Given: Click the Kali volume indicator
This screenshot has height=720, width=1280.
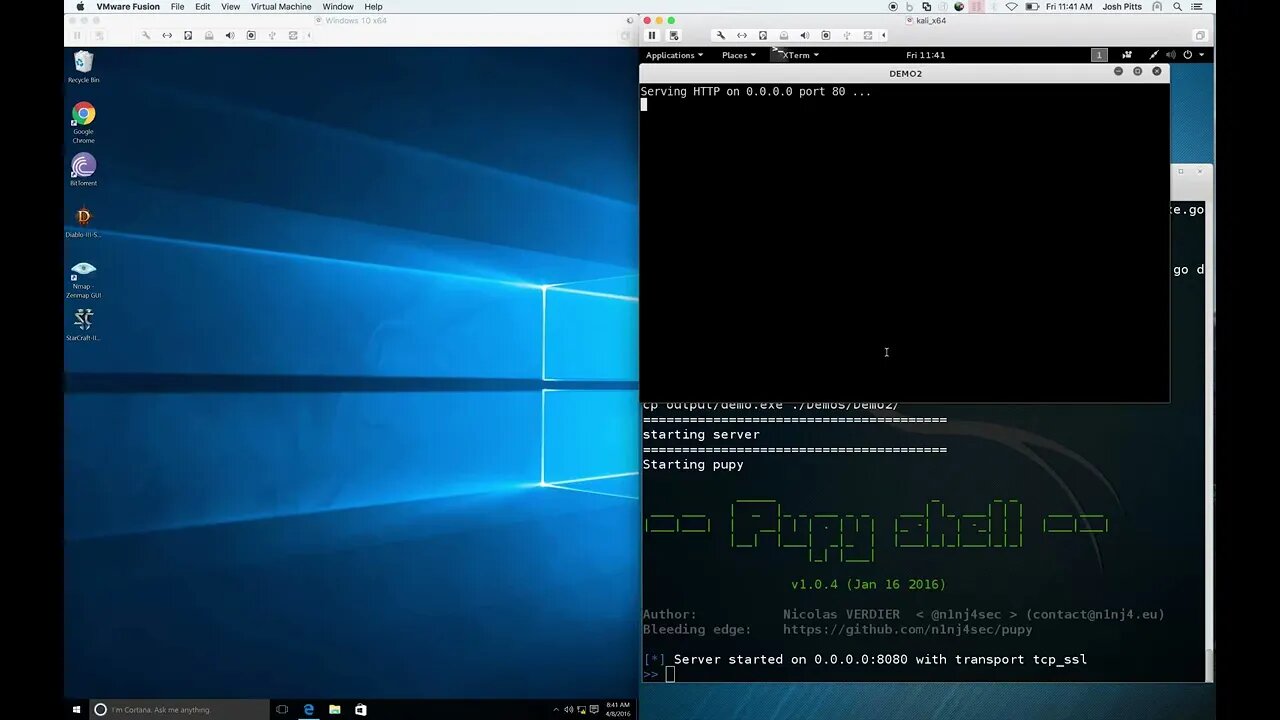Looking at the screenshot, I should [x=1171, y=55].
